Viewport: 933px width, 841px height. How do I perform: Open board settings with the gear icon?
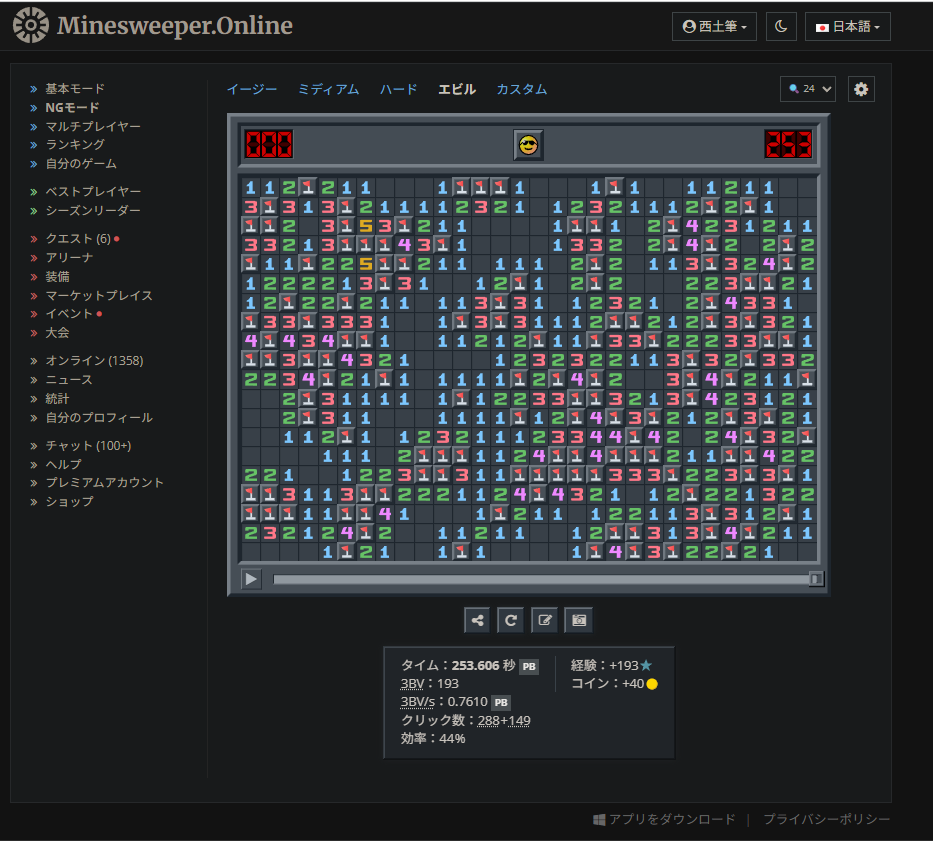(861, 89)
